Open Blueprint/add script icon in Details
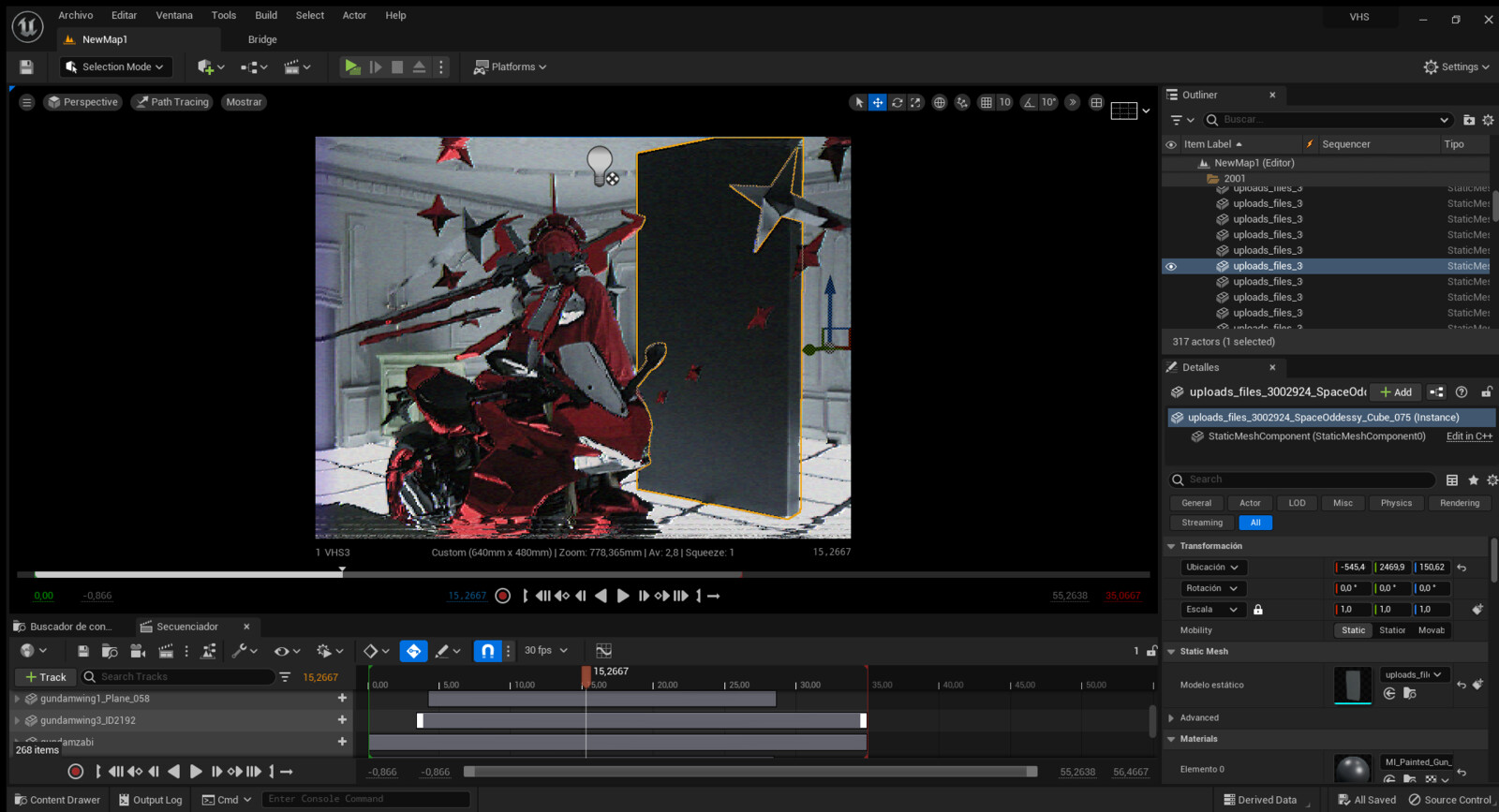 [1436, 392]
